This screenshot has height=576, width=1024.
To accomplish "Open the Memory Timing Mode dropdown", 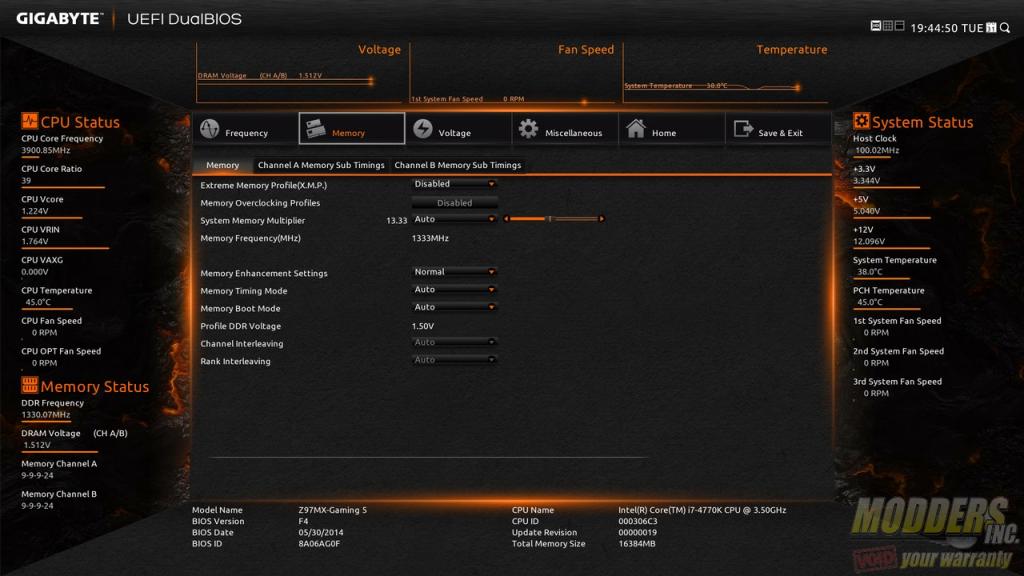I will tap(455, 290).
